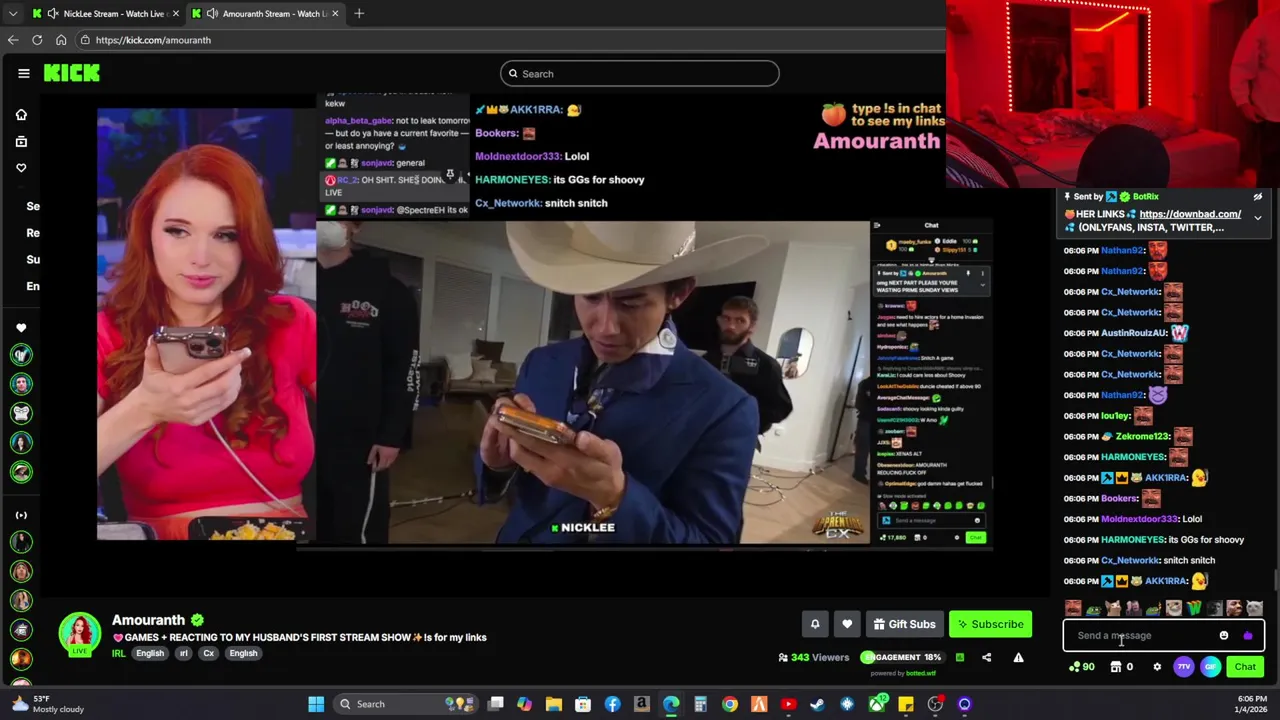Open the Windows Start menu
Viewport: 1280px width, 720px height.
(x=316, y=704)
